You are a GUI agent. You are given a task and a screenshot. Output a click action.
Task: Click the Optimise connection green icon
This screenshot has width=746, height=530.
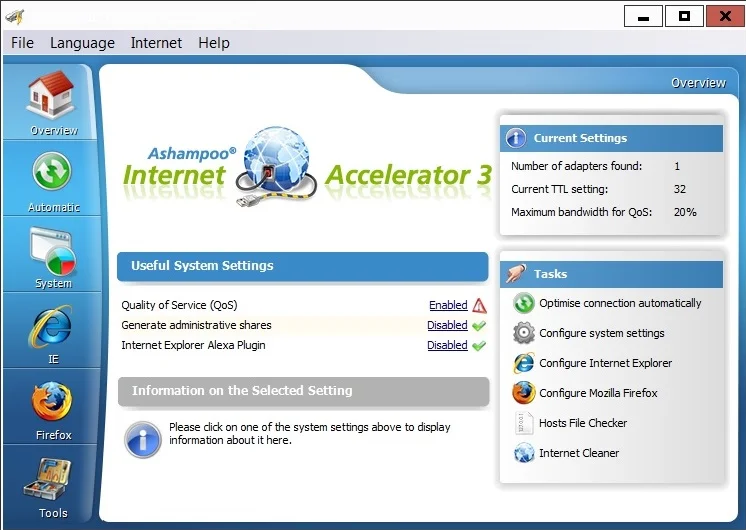point(524,304)
